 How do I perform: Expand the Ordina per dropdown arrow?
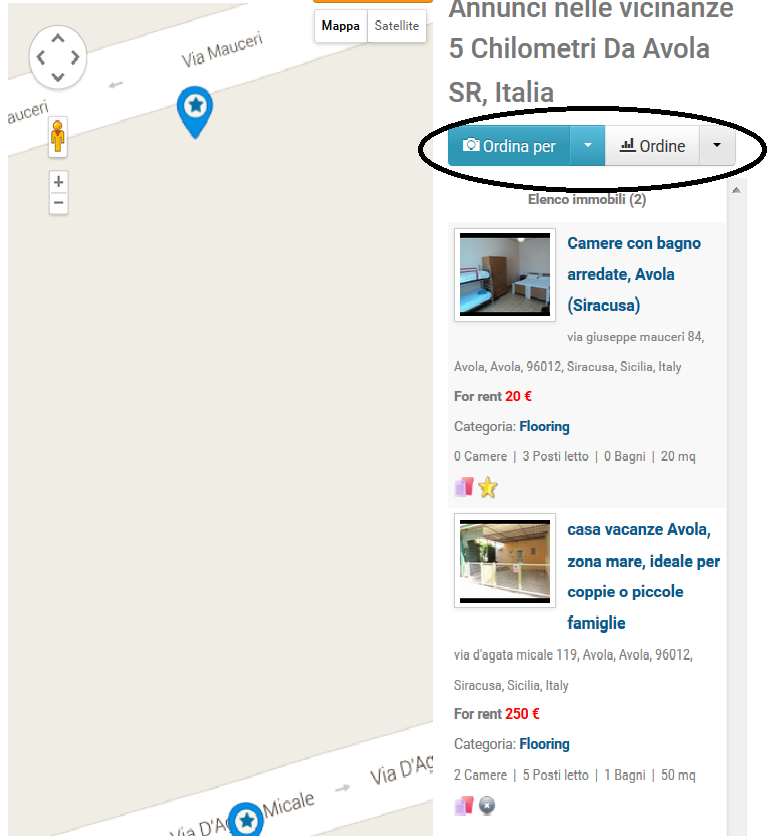[x=587, y=146]
